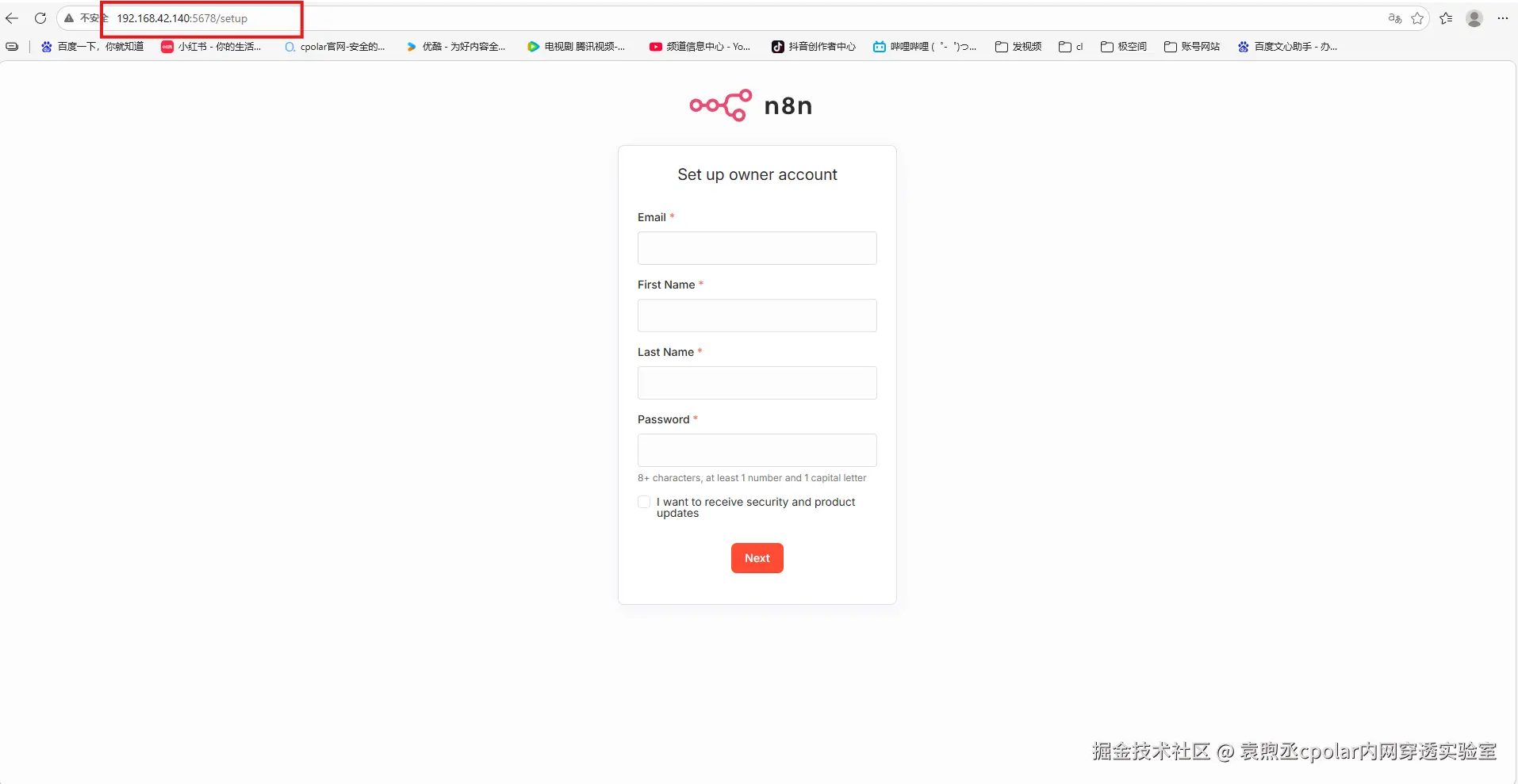Viewport: 1518px width, 784px height.
Task: Open the translate page icon
Action: click(1394, 18)
